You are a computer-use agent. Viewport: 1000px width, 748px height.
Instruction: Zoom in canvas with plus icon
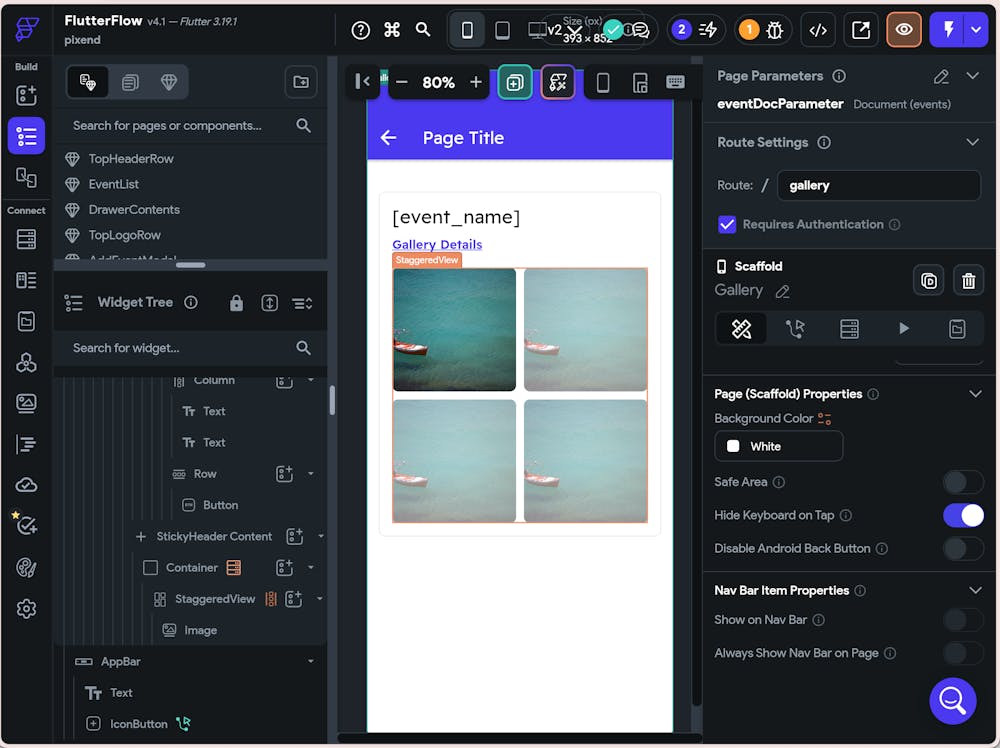click(476, 82)
